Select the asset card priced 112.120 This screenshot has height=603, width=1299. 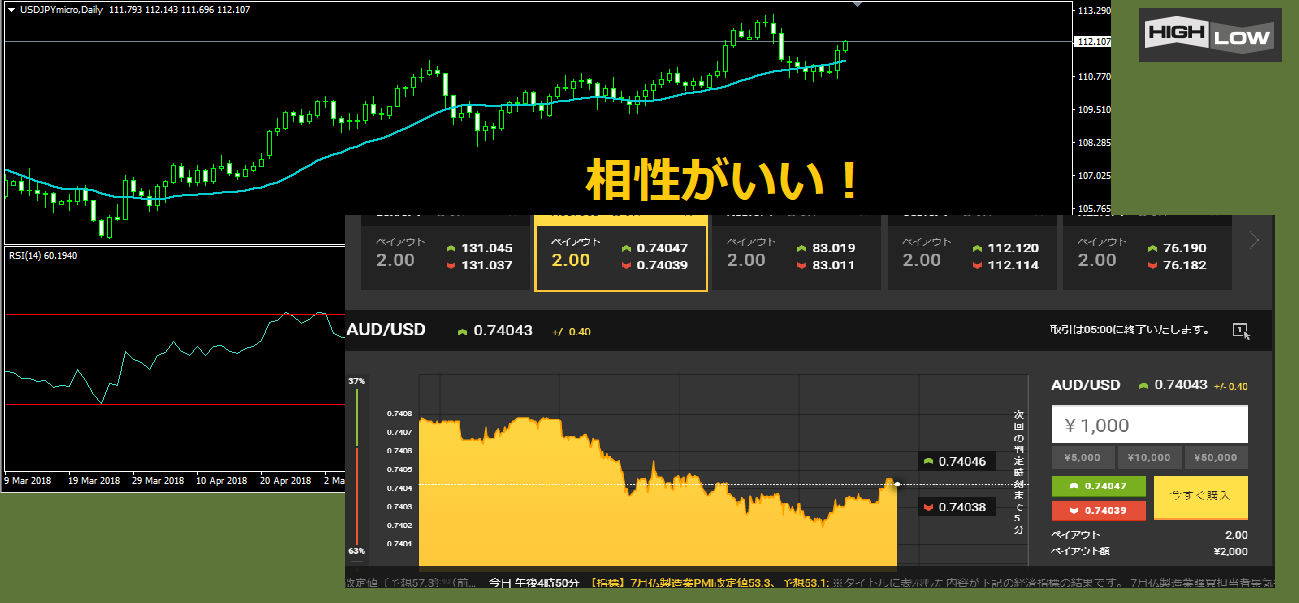coord(972,257)
